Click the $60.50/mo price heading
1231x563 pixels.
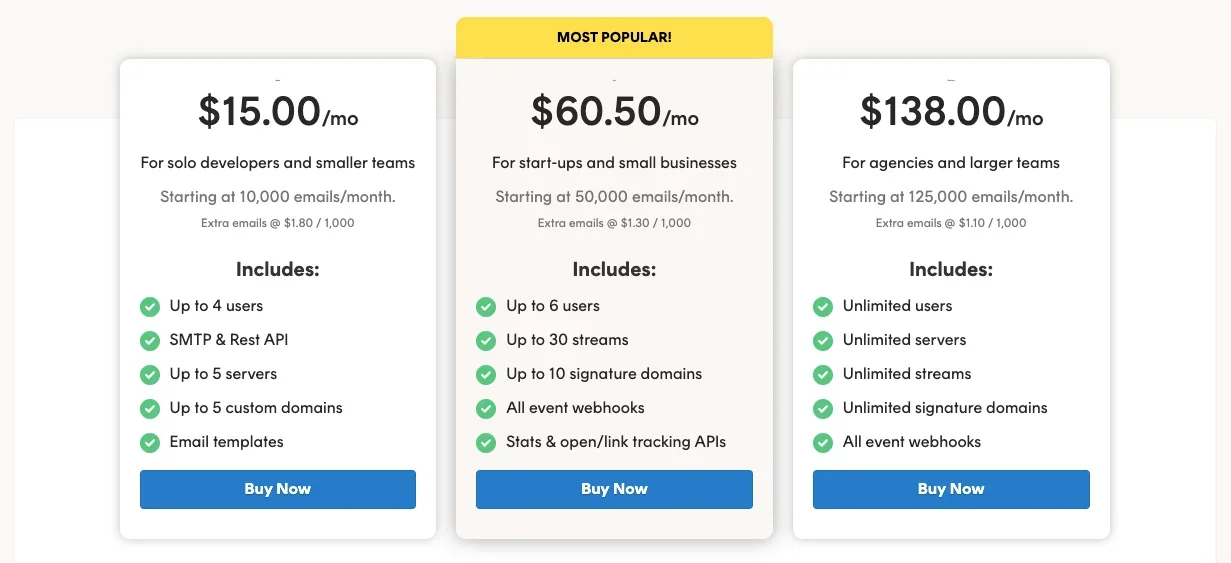(614, 111)
